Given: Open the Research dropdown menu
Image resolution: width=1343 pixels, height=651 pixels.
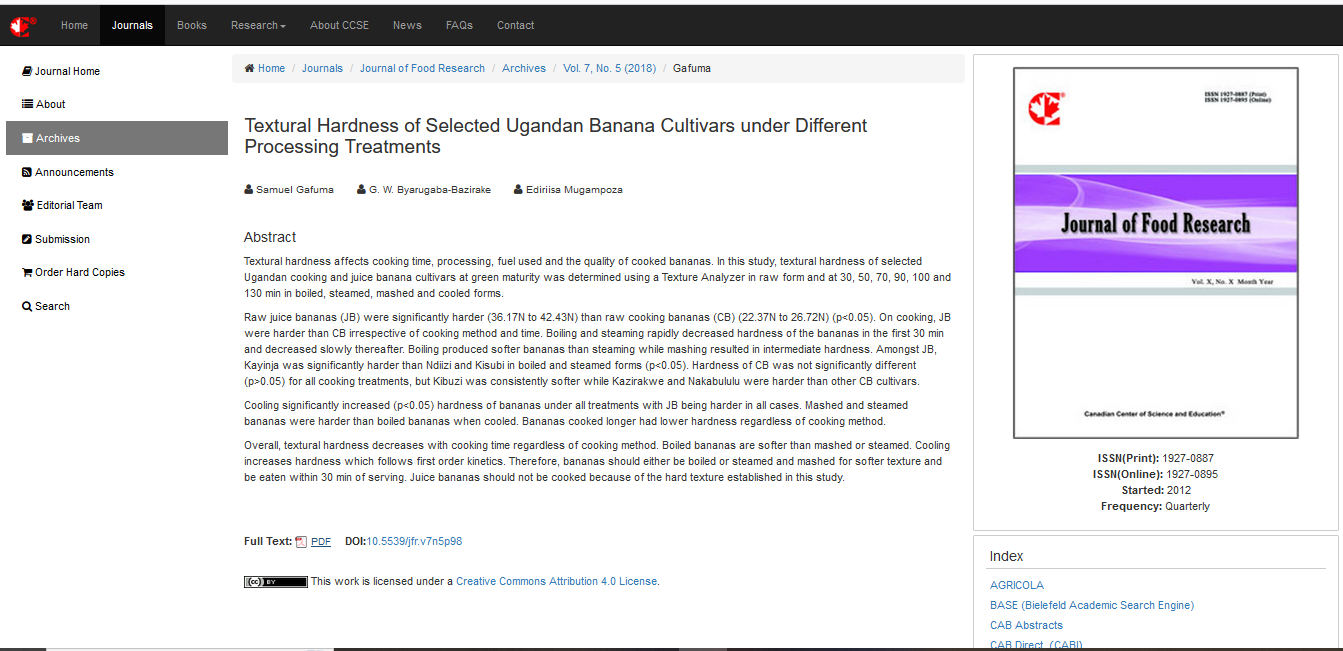Looking at the screenshot, I should point(258,25).
